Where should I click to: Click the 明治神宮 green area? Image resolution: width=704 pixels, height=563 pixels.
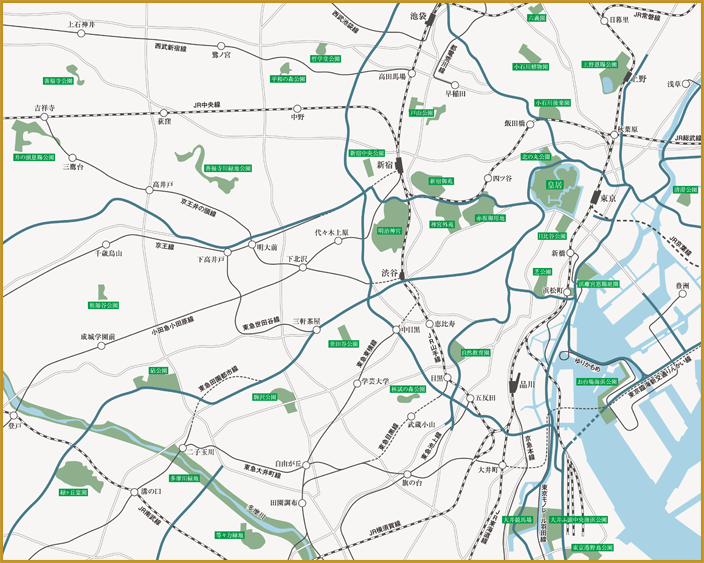tap(389, 230)
